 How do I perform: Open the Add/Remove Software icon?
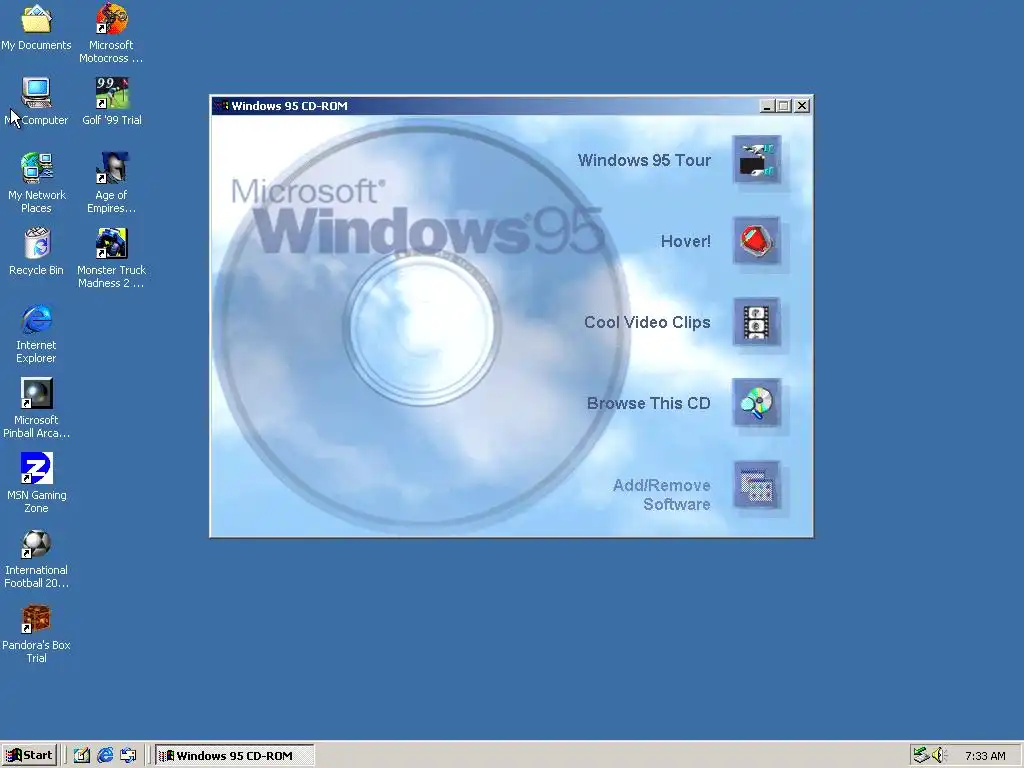[x=756, y=485]
